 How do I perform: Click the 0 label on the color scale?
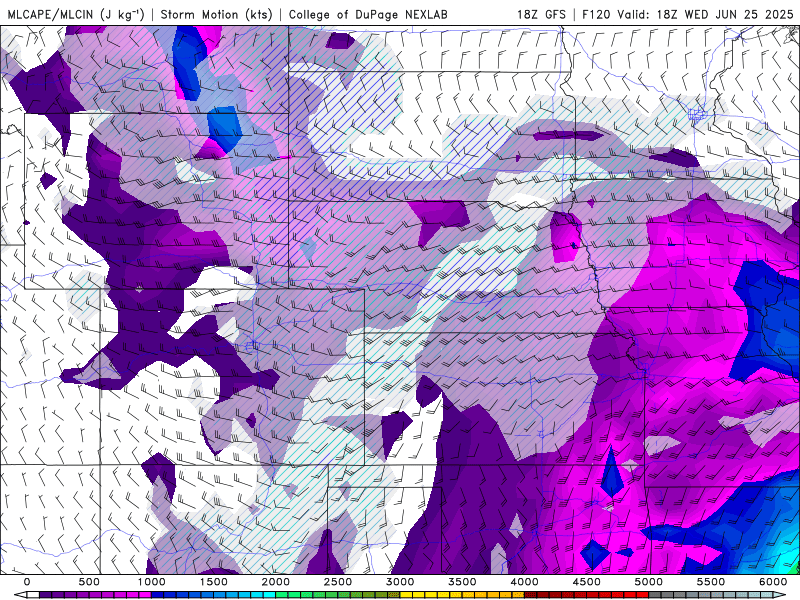coord(27,582)
